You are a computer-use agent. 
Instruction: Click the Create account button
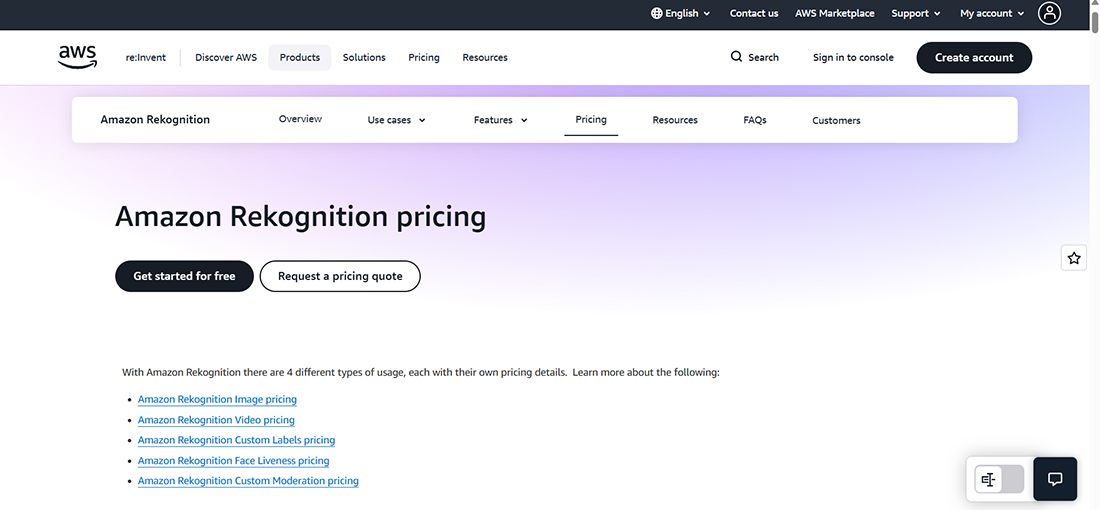coord(974,58)
